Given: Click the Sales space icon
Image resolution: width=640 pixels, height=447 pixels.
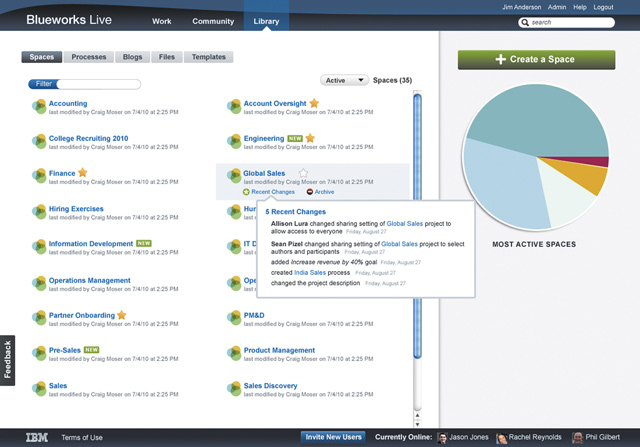Looking at the screenshot, I should click(x=39, y=389).
